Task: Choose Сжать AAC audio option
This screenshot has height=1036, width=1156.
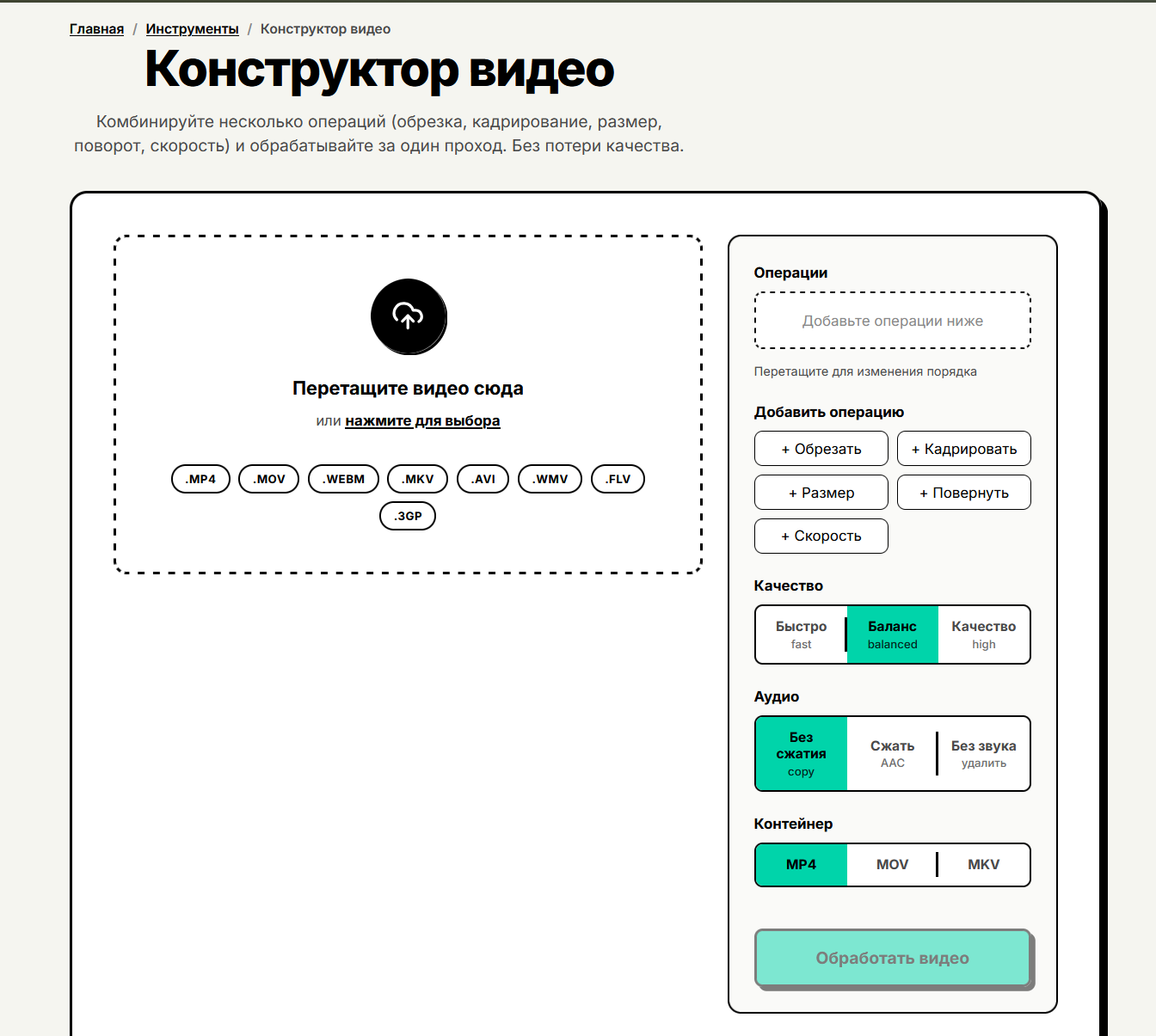Action: coord(892,754)
